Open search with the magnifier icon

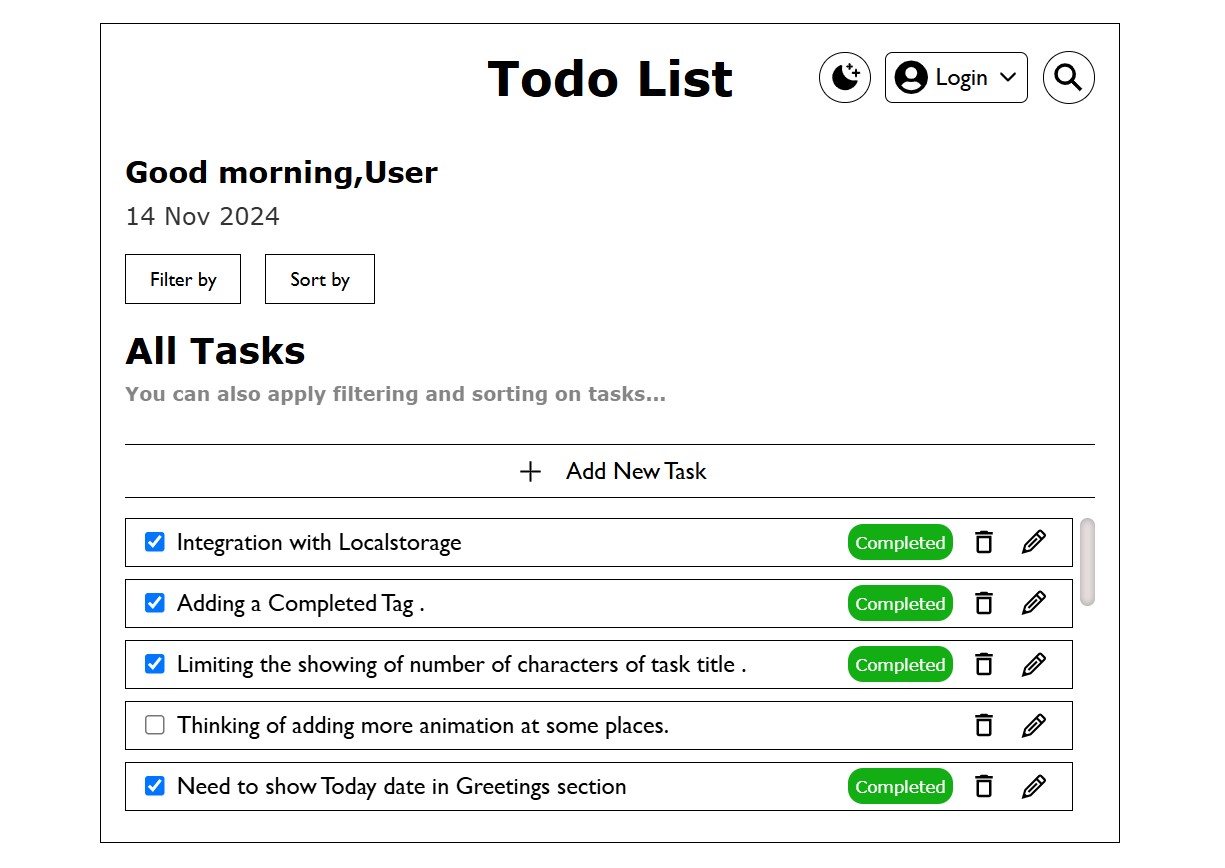tap(1069, 78)
